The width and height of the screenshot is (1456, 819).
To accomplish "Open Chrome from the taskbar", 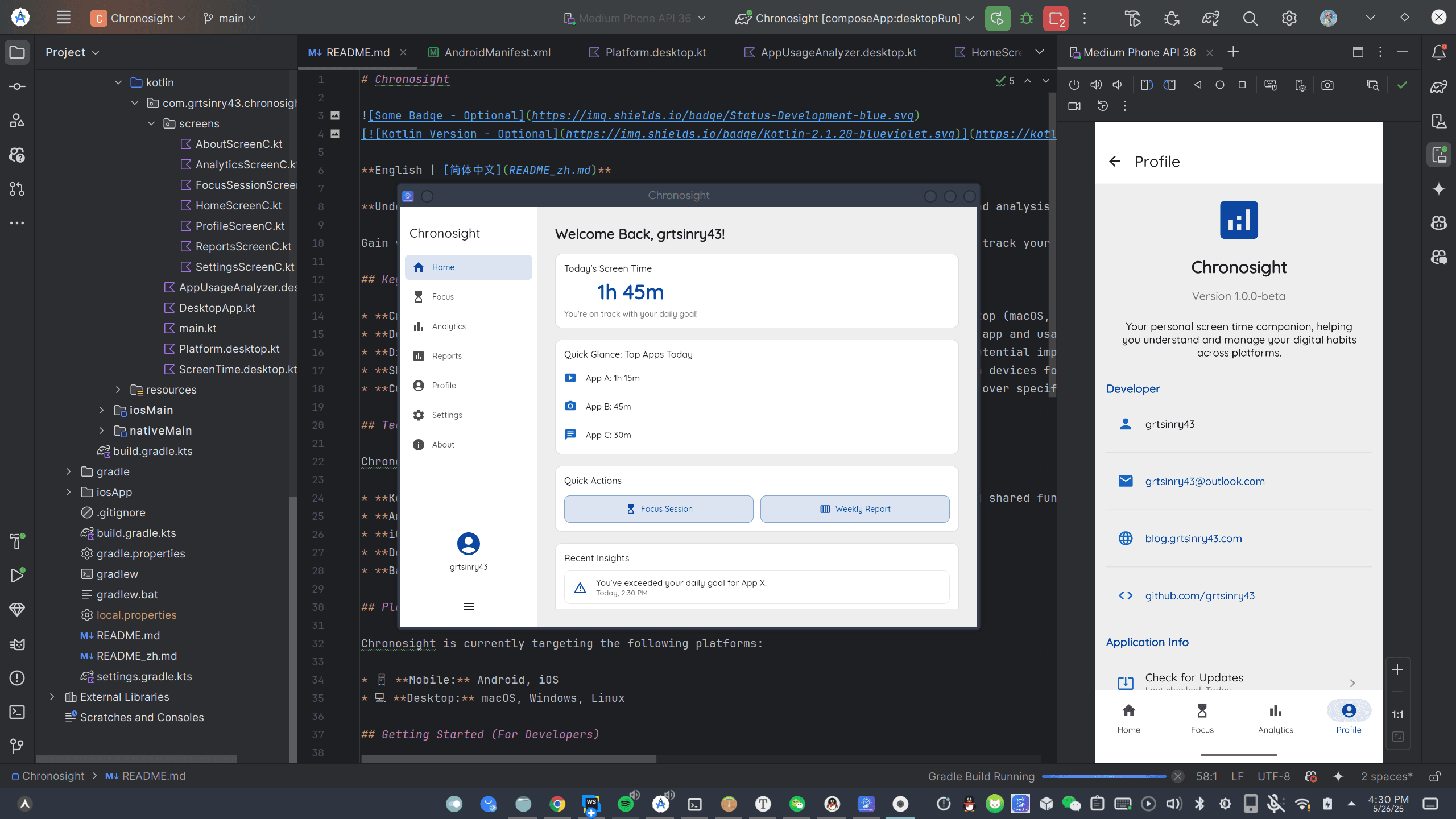I will [x=557, y=804].
